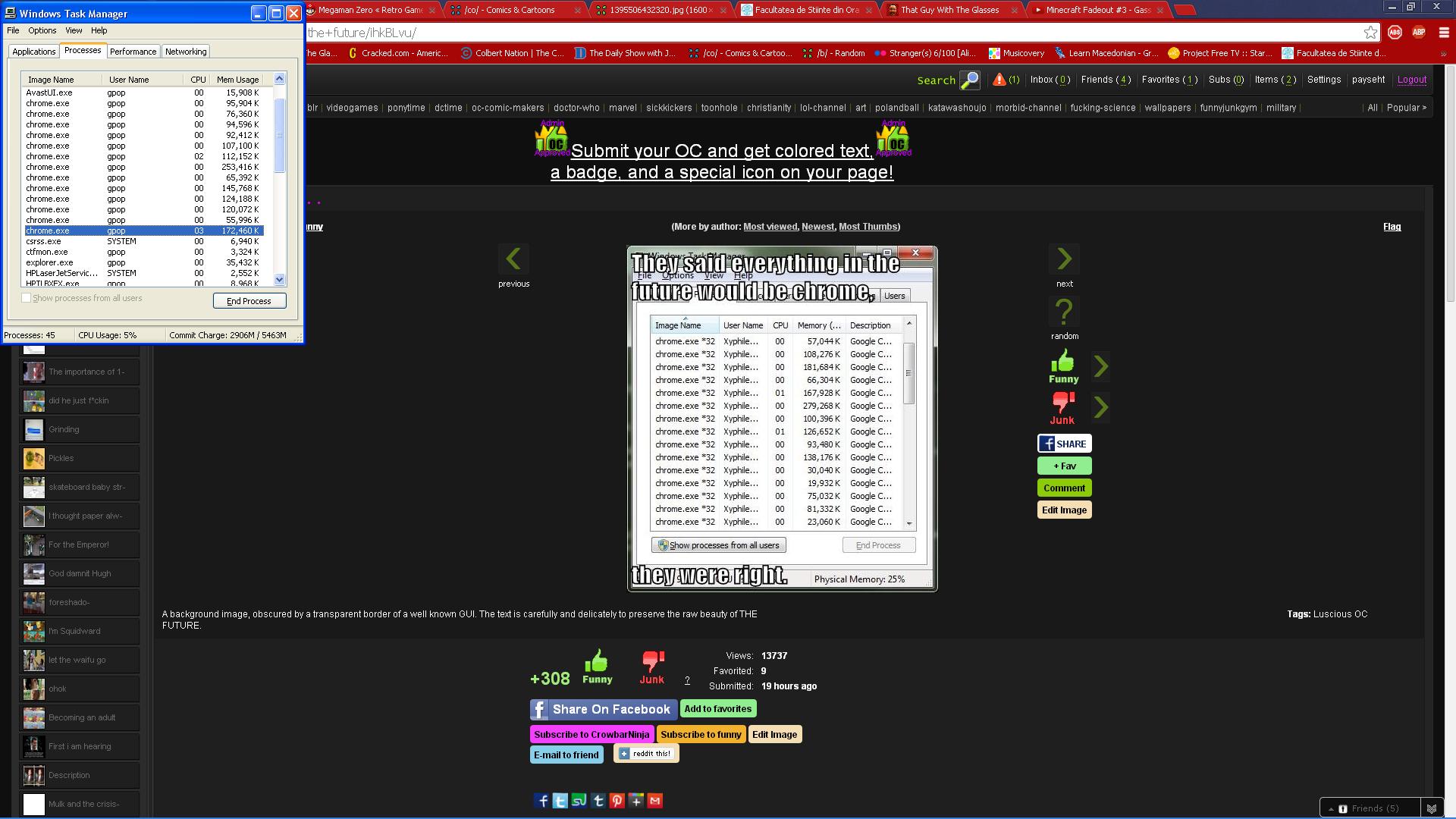This screenshot has height=819, width=1456.
Task: Switch to the Performance tab
Action: (x=133, y=52)
